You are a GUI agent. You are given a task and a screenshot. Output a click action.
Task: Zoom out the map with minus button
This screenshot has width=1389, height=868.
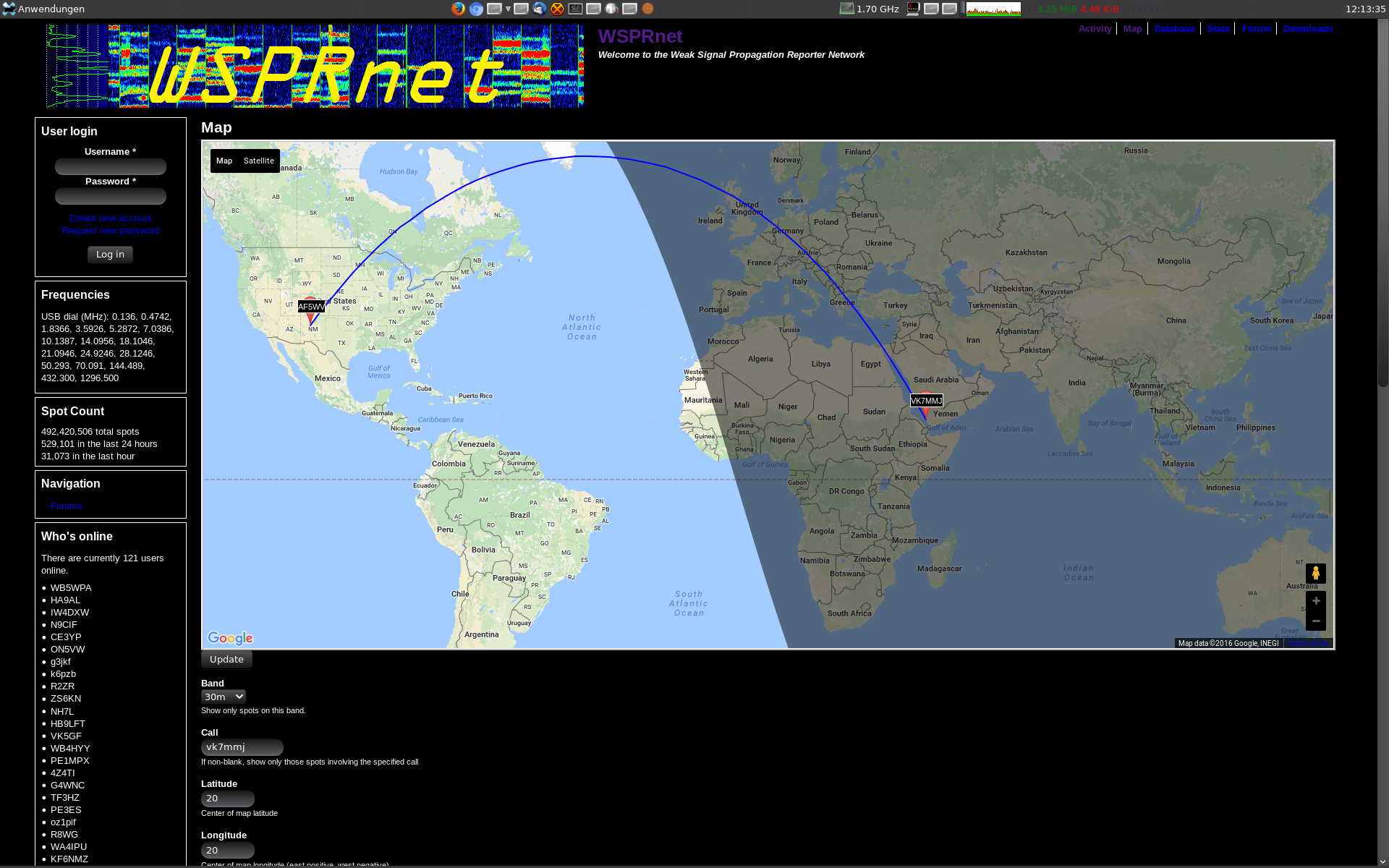1316,621
